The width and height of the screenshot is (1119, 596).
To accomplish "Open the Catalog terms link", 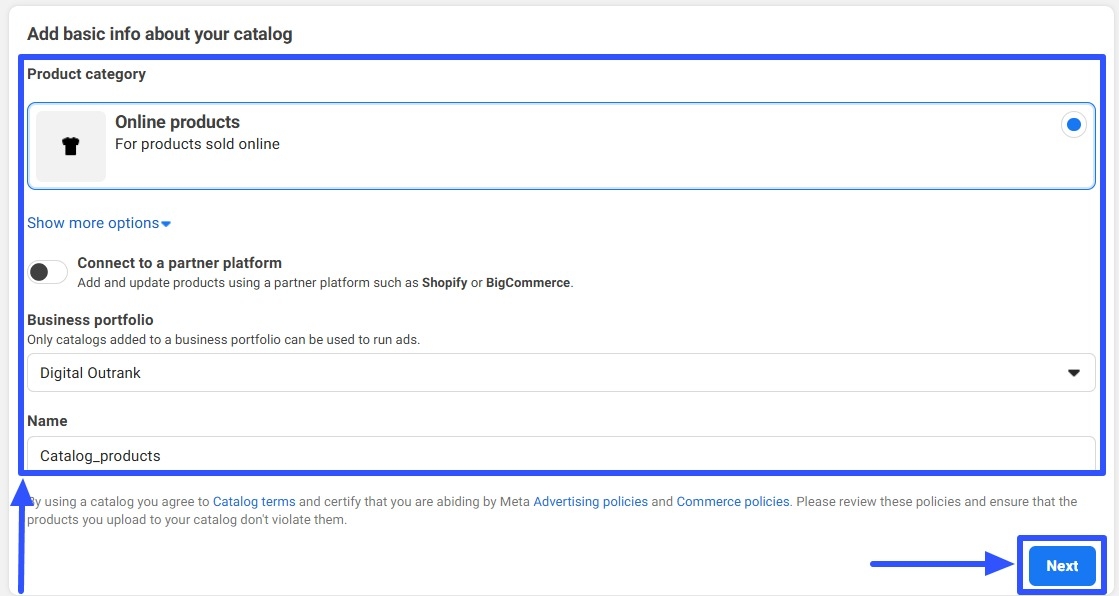I will [x=254, y=502].
